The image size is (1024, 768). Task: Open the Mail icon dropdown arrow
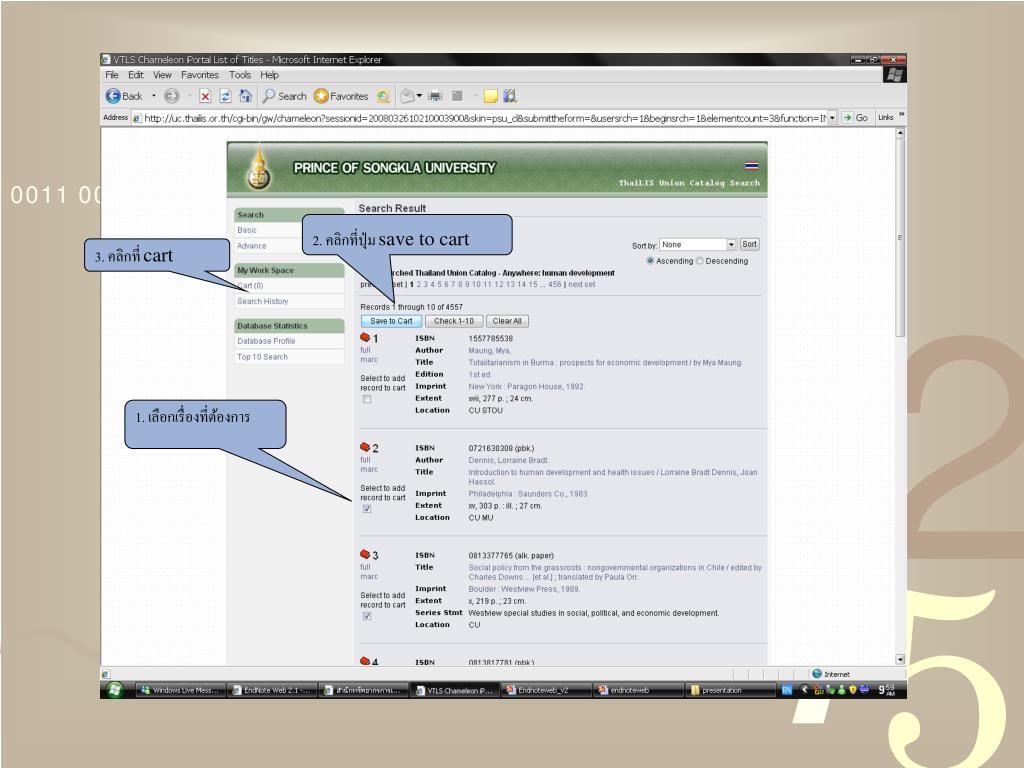(419, 96)
